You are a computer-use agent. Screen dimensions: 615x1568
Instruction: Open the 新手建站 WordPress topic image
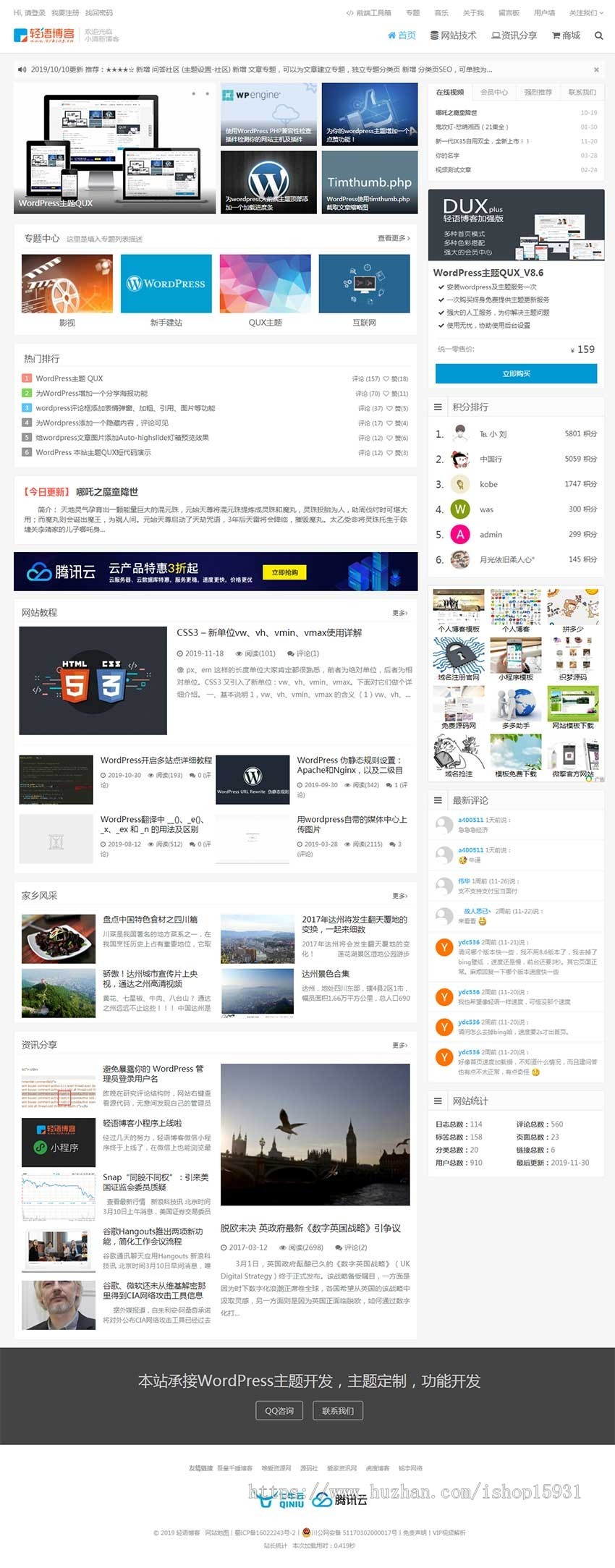pos(166,284)
